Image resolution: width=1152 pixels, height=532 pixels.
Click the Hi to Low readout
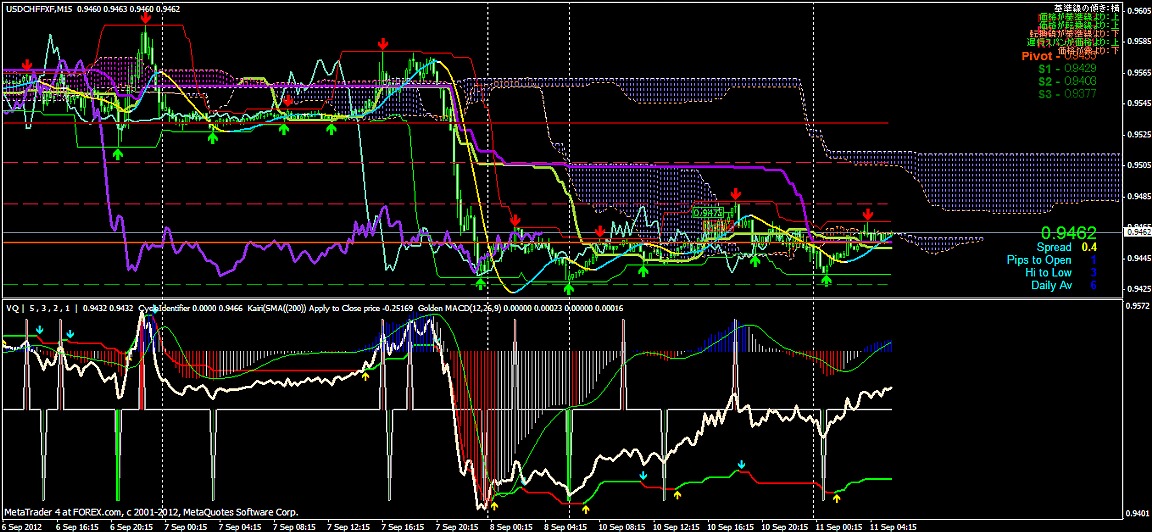1060,273
